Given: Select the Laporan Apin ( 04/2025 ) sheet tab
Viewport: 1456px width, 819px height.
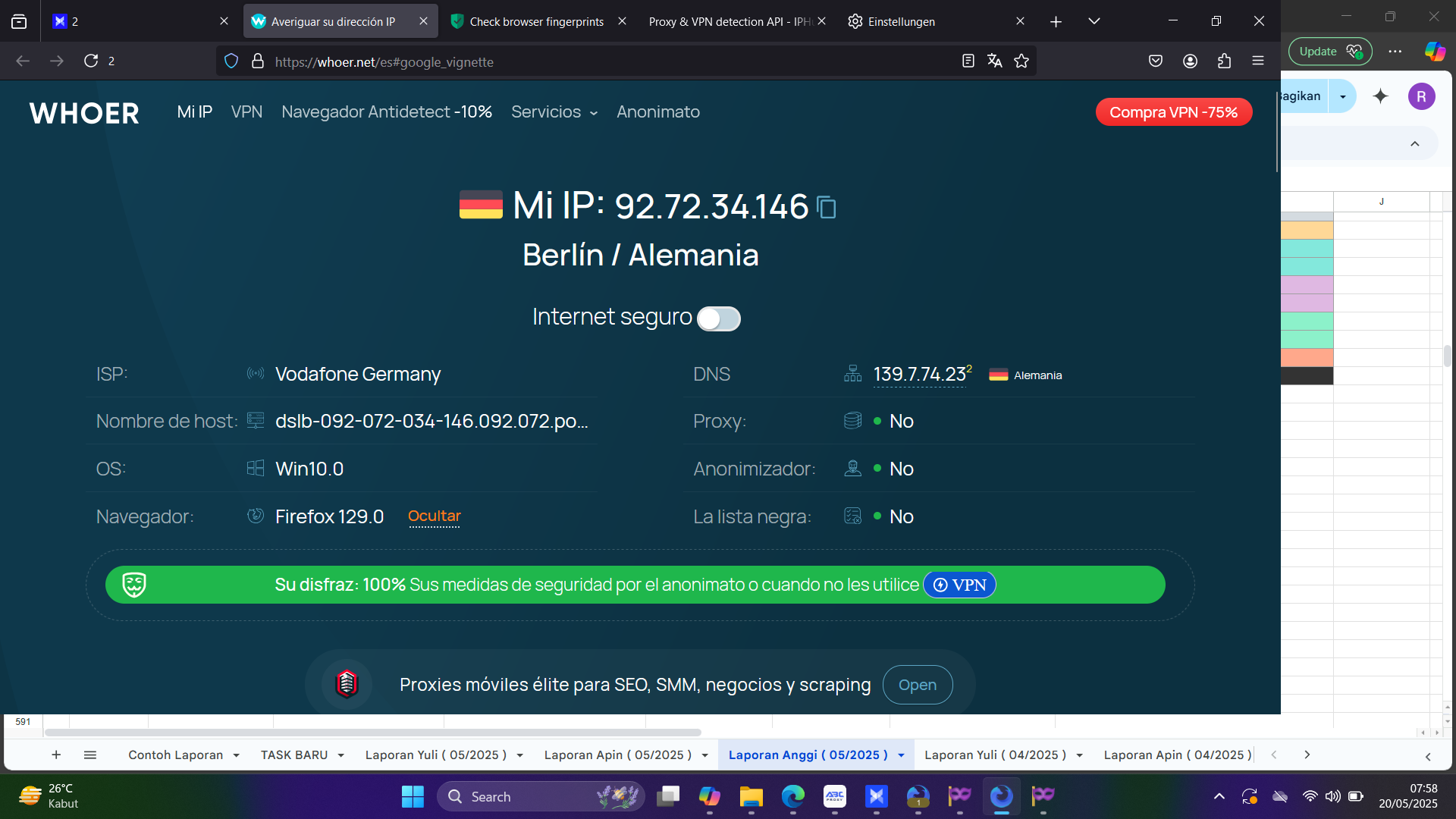Looking at the screenshot, I should (x=1178, y=755).
